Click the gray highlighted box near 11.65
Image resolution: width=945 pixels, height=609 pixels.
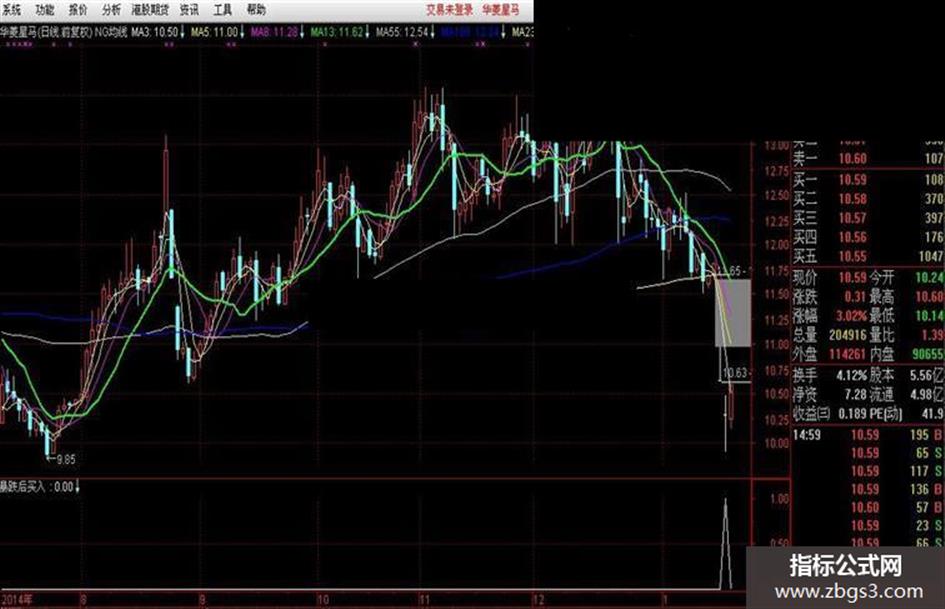(733, 313)
